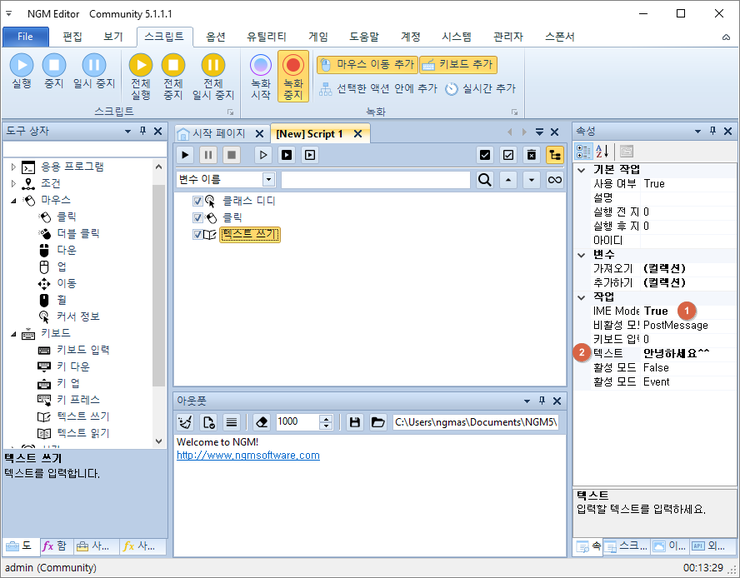Click 전체 일시 중지 pause-all icon
This screenshot has width=740, height=578.
coord(213,77)
